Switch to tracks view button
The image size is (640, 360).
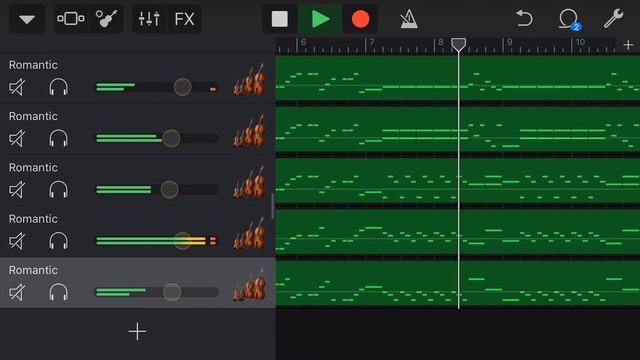pos(71,19)
